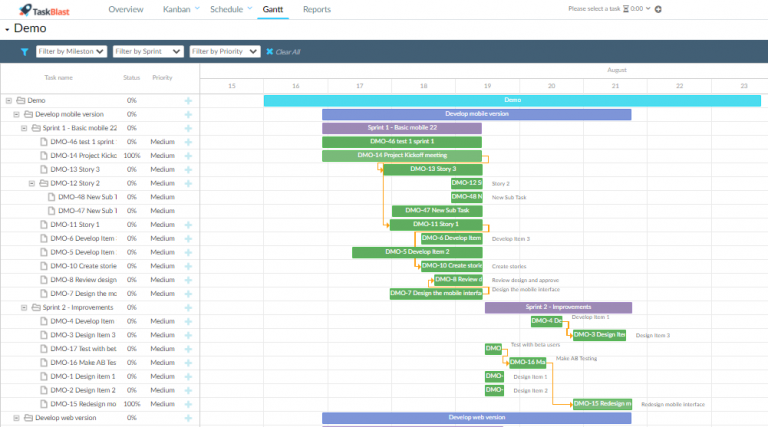Click Clear All filters link
Viewport: 768px width, 427px height.
click(x=288, y=52)
